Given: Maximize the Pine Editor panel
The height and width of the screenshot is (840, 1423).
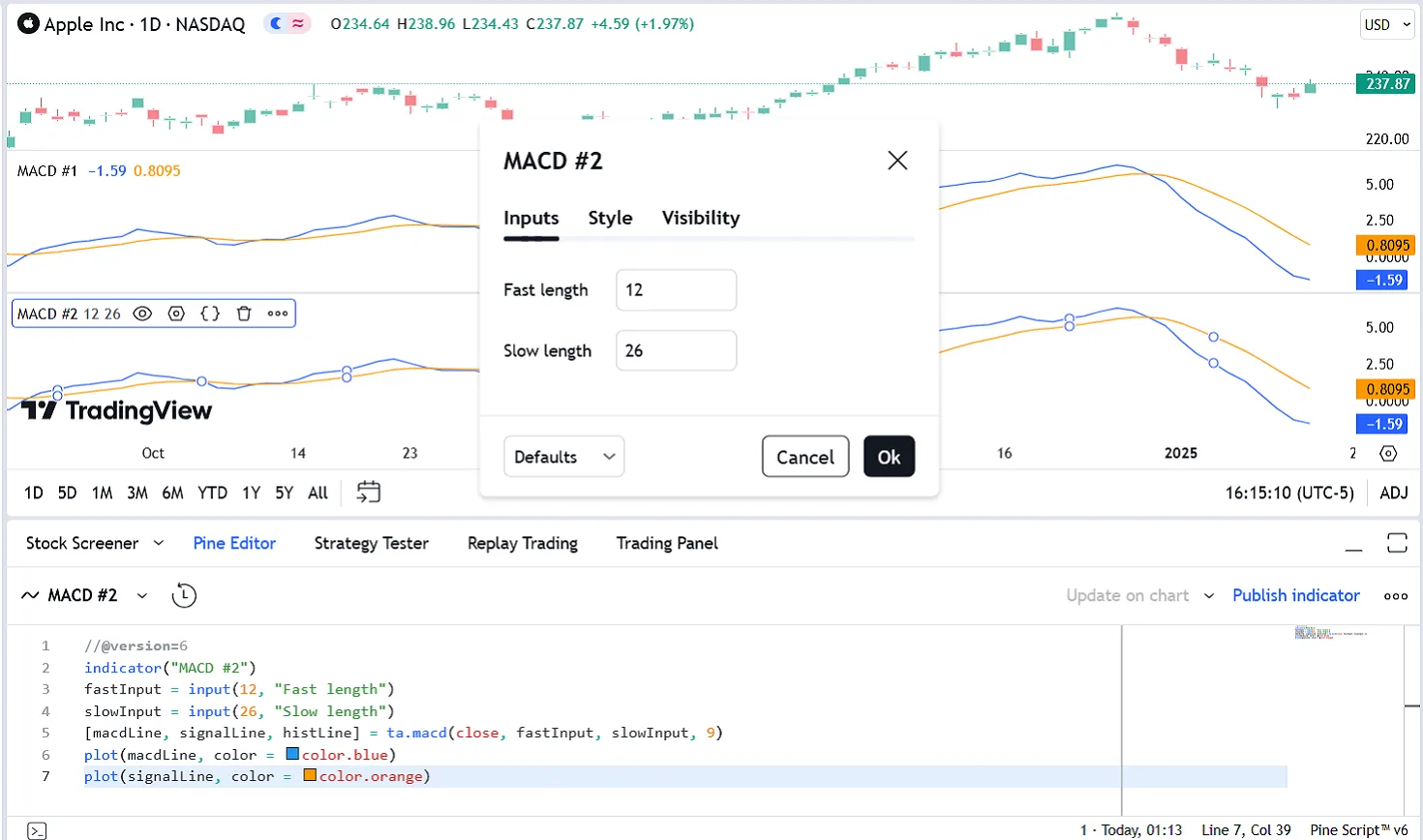Looking at the screenshot, I should (1396, 543).
